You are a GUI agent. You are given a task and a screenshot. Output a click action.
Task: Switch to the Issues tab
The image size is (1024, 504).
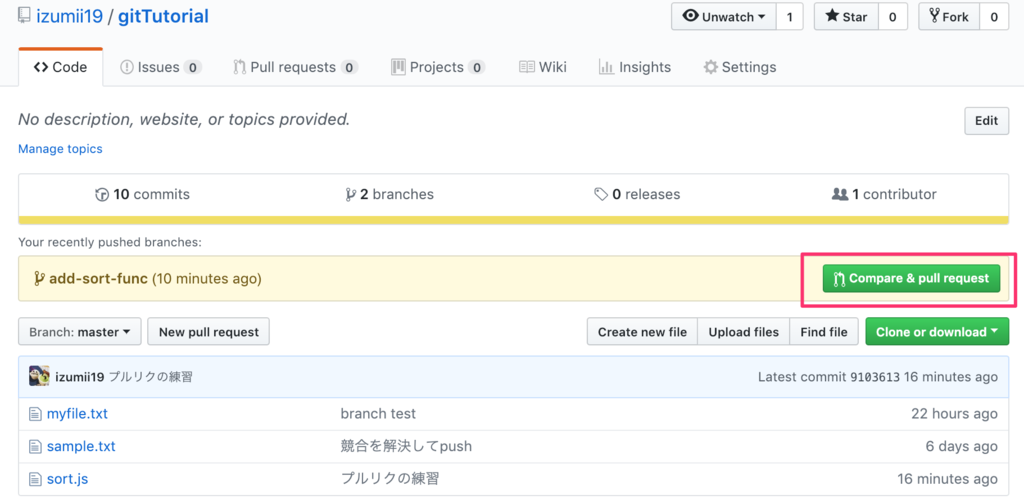click(160, 67)
